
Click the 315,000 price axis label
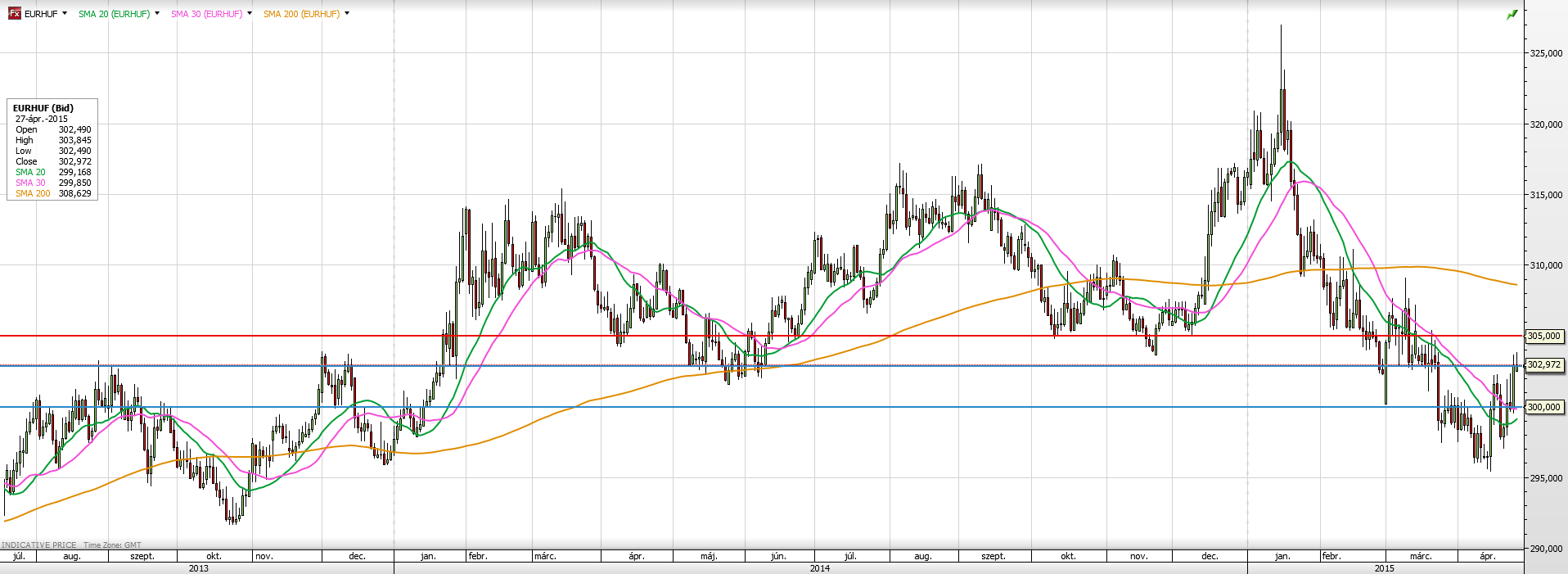(x=1546, y=195)
